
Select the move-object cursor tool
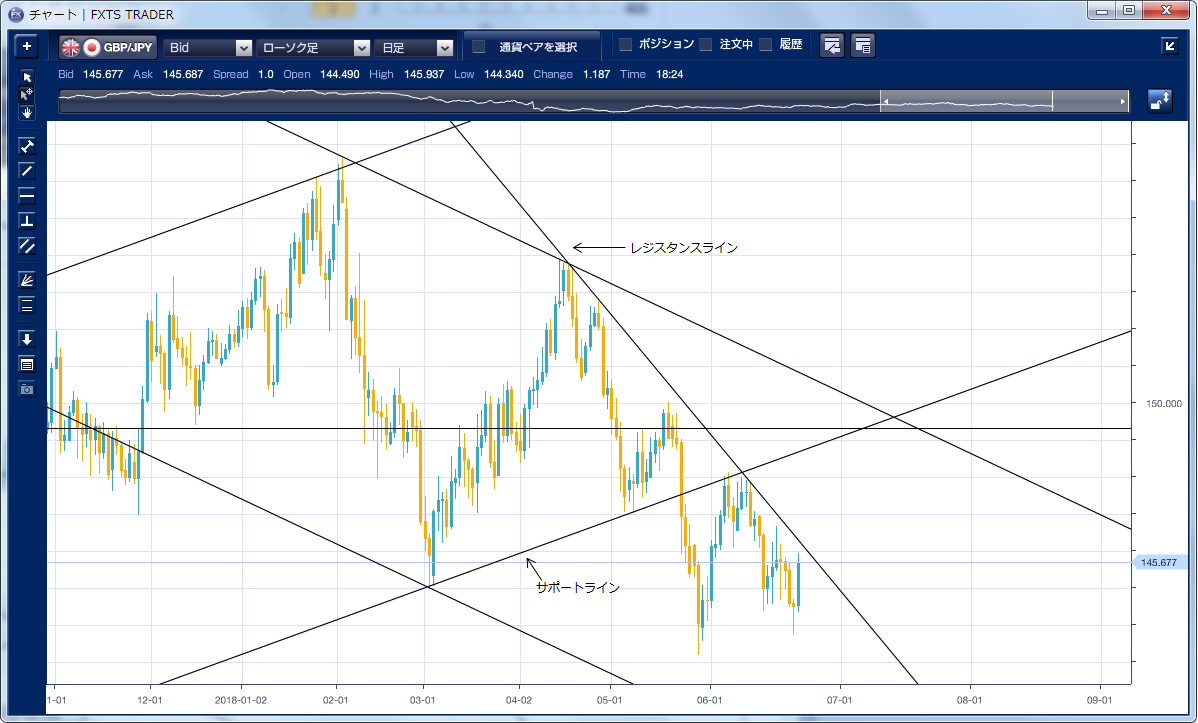27,94
